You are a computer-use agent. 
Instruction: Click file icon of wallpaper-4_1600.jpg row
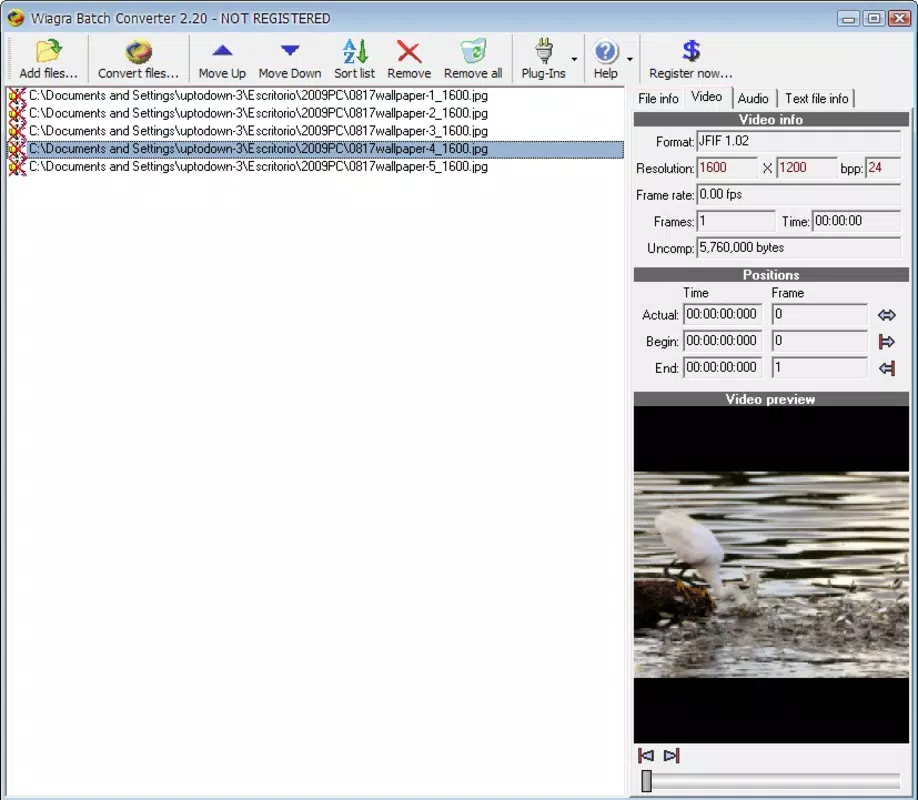pos(17,149)
